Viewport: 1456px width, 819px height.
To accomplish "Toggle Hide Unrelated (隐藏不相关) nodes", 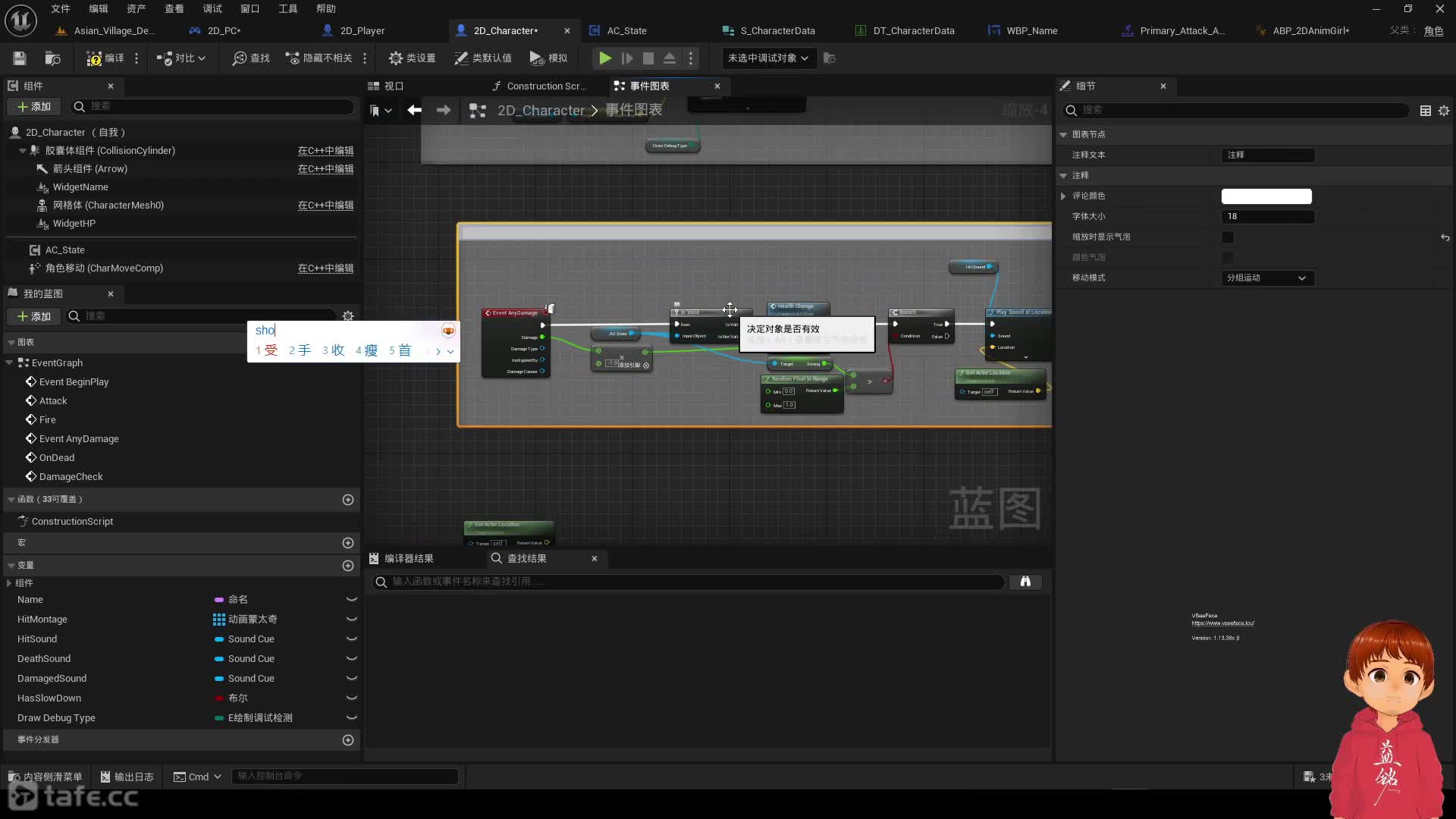I will [x=318, y=58].
